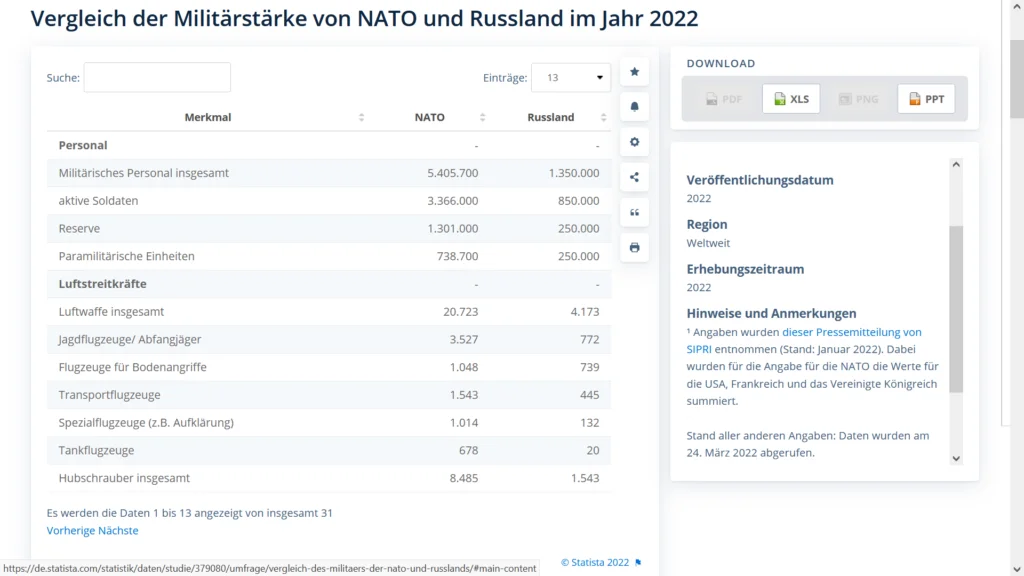The width and height of the screenshot is (1024, 576).
Task: Click the Russland value 772
Action: click(x=590, y=340)
